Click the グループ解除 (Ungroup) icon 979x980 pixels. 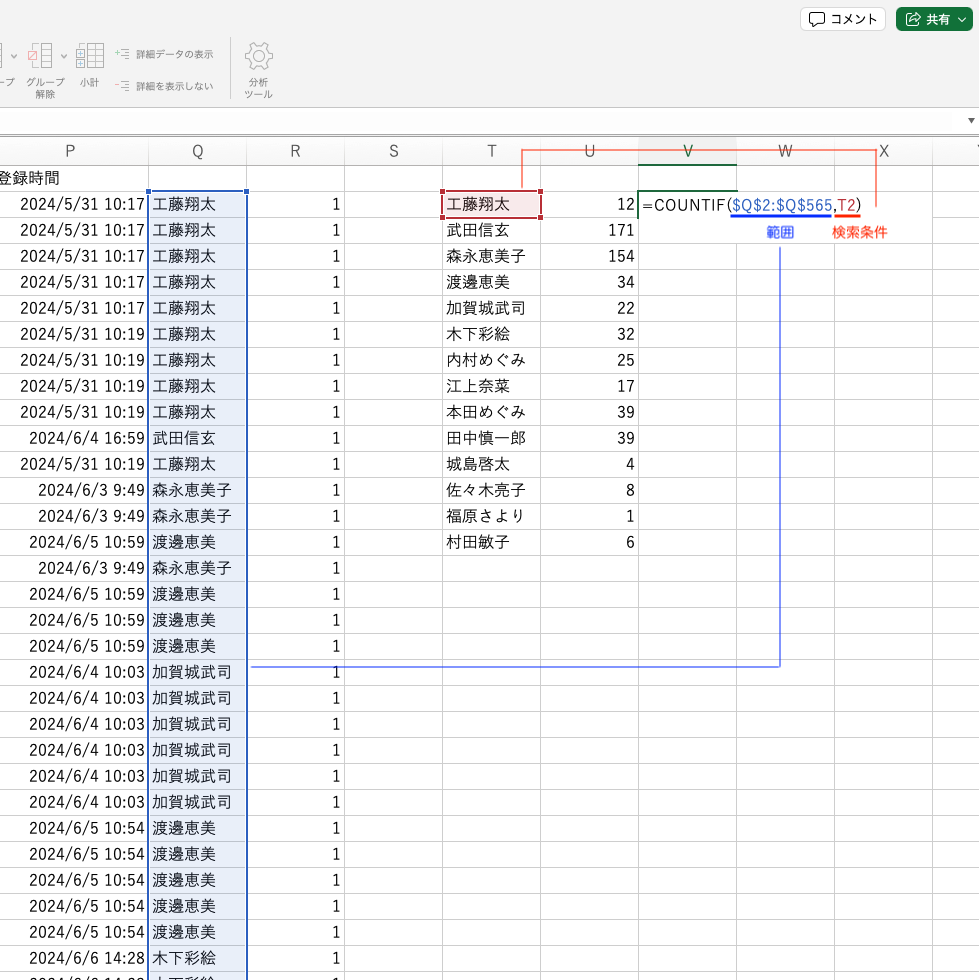pyautogui.click(x=41, y=56)
